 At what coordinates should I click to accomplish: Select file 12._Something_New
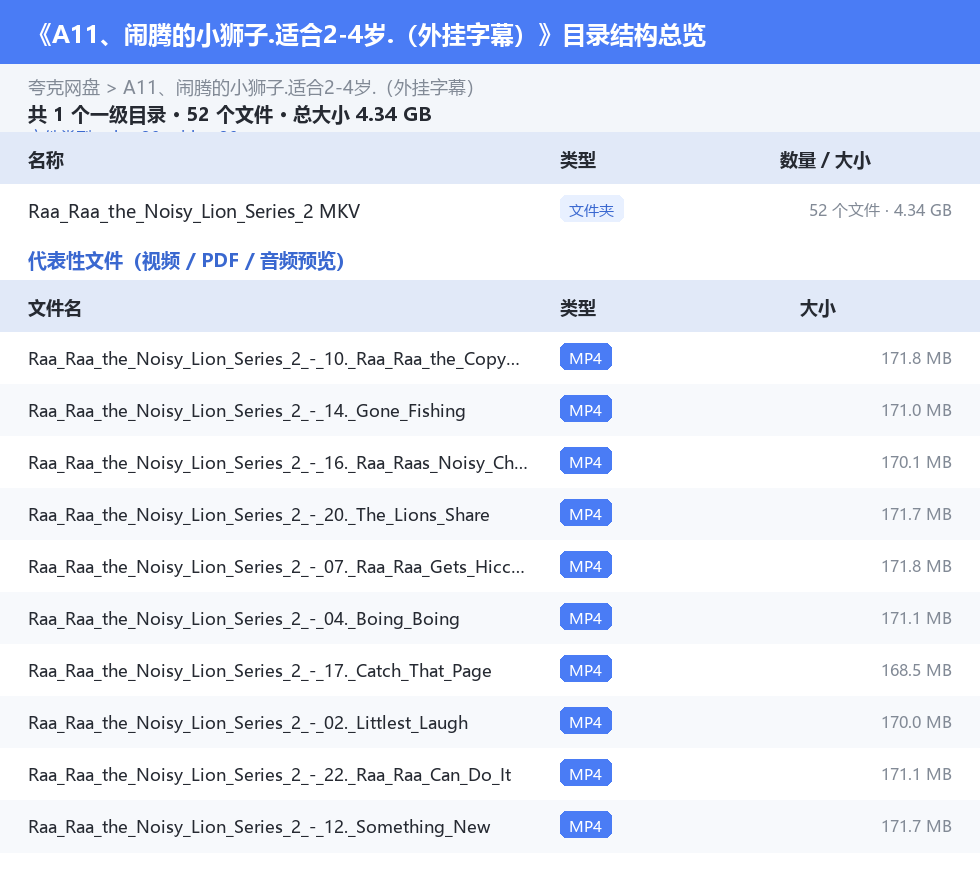(x=259, y=826)
